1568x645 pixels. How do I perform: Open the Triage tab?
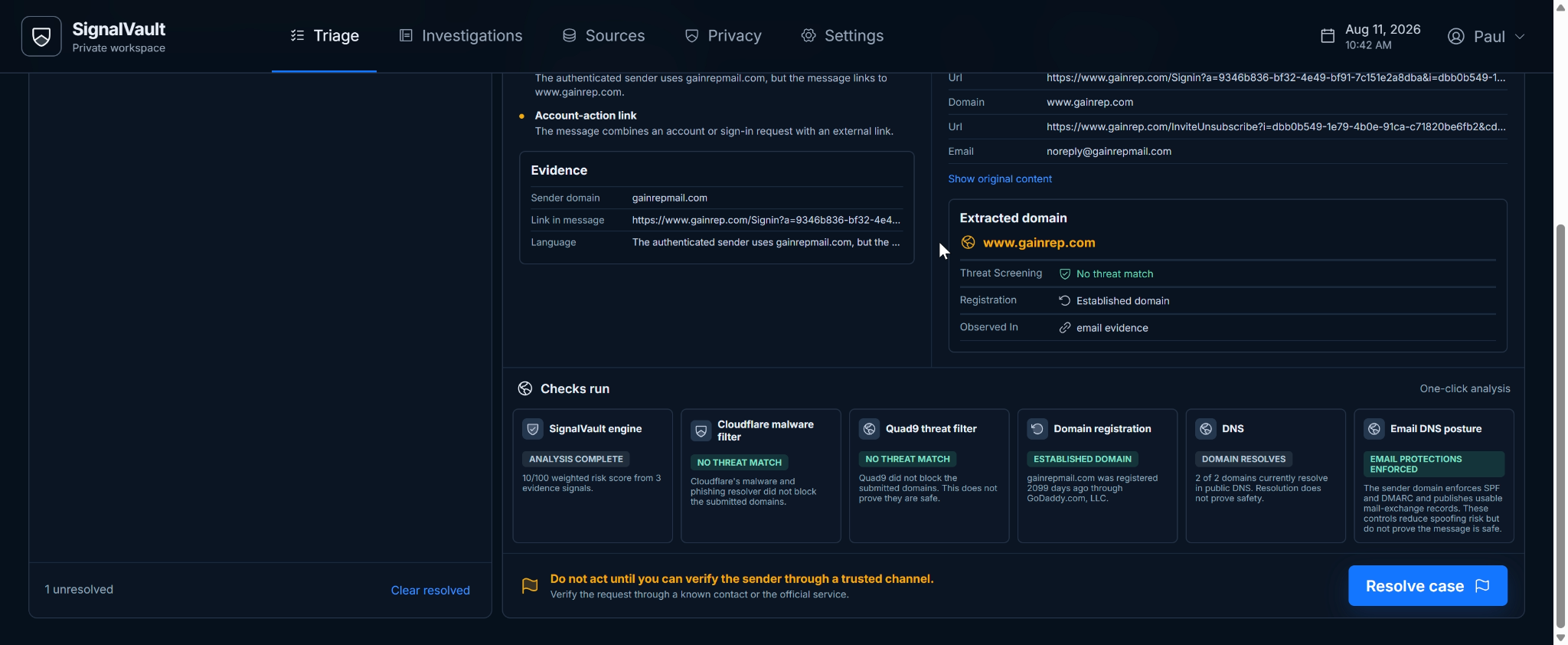324,36
